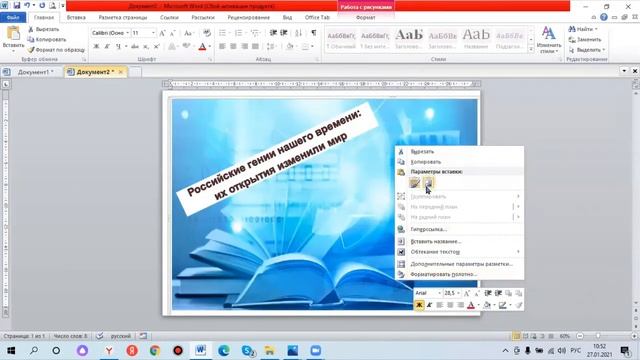The image size is (640, 360).
Task: Clear formatting with the ribbon eraser icon
Action: click(207, 33)
